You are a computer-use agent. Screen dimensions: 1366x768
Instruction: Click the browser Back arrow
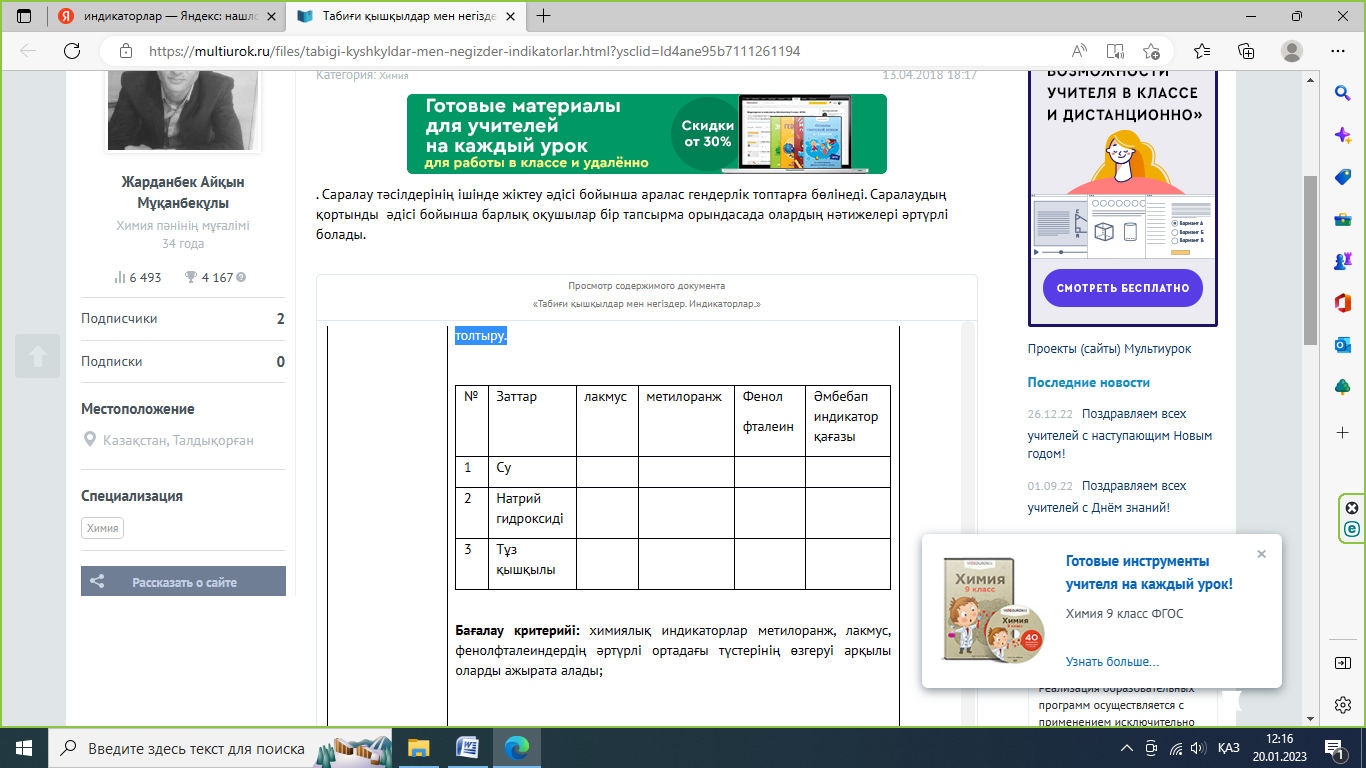tap(28, 51)
